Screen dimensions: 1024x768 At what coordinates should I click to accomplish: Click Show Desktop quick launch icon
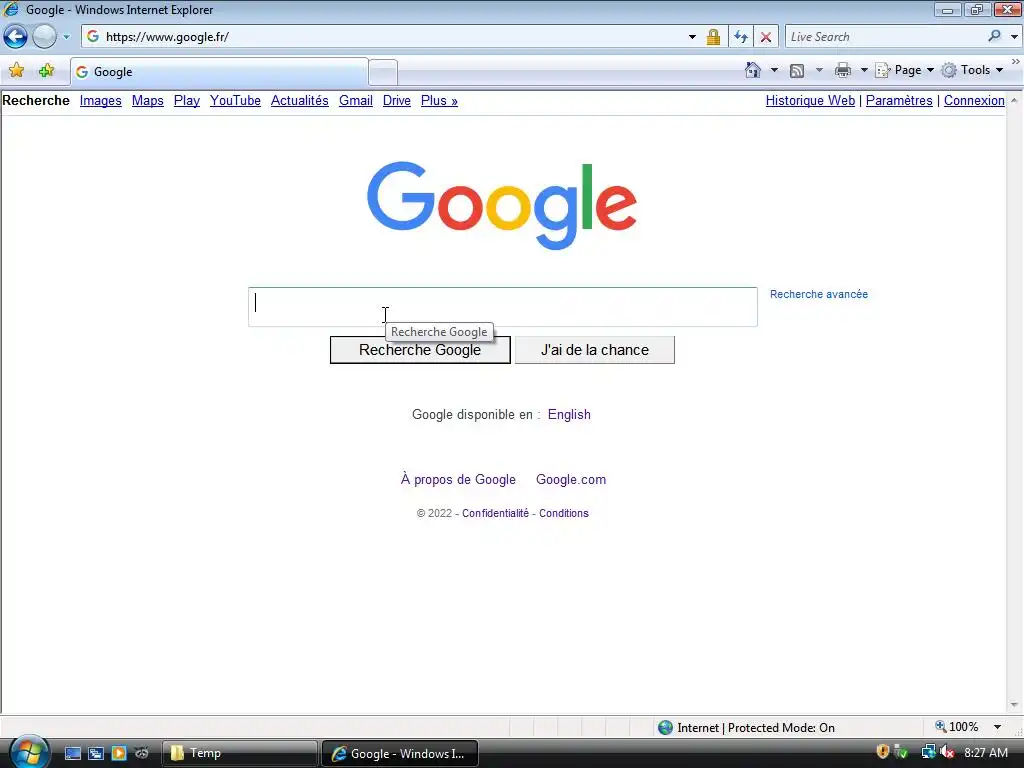tap(72, 754)
